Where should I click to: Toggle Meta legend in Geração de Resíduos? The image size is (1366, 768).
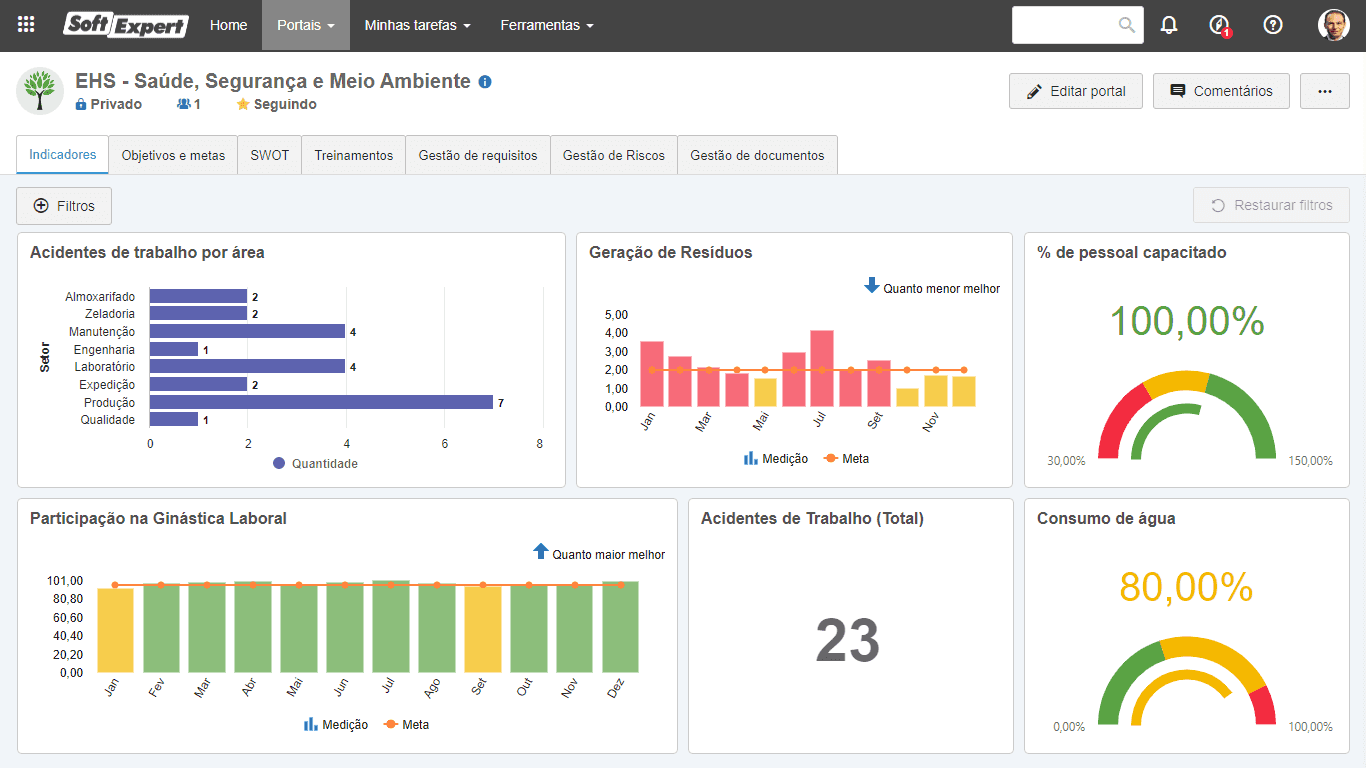tap(846, 458)
